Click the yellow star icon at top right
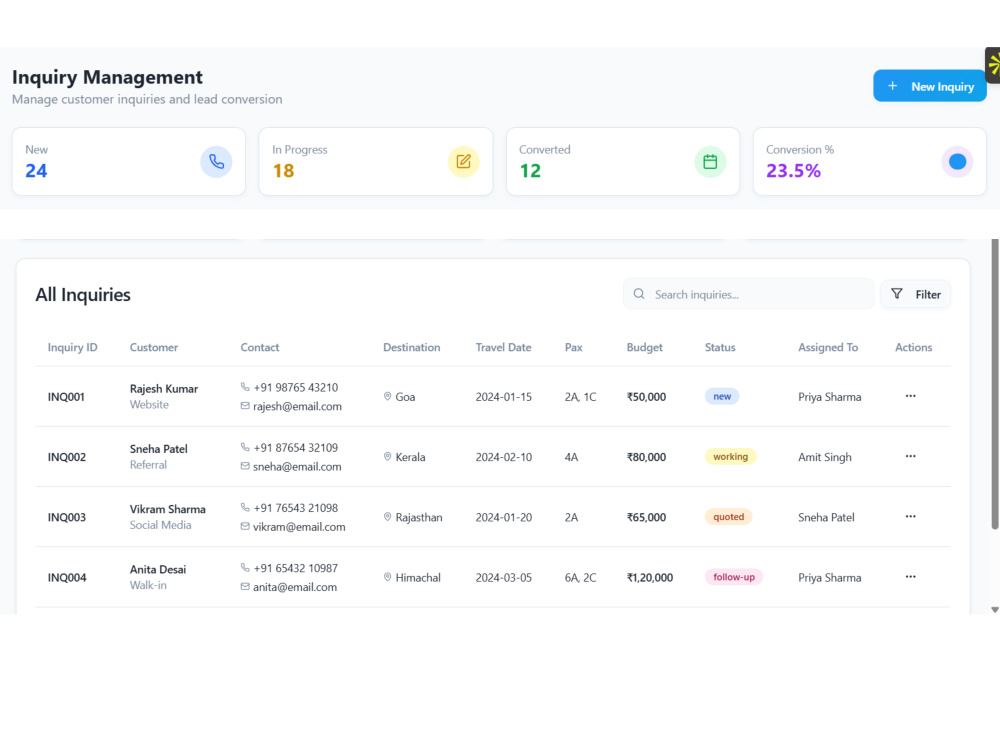The image size is (1000, 750). 993,64
